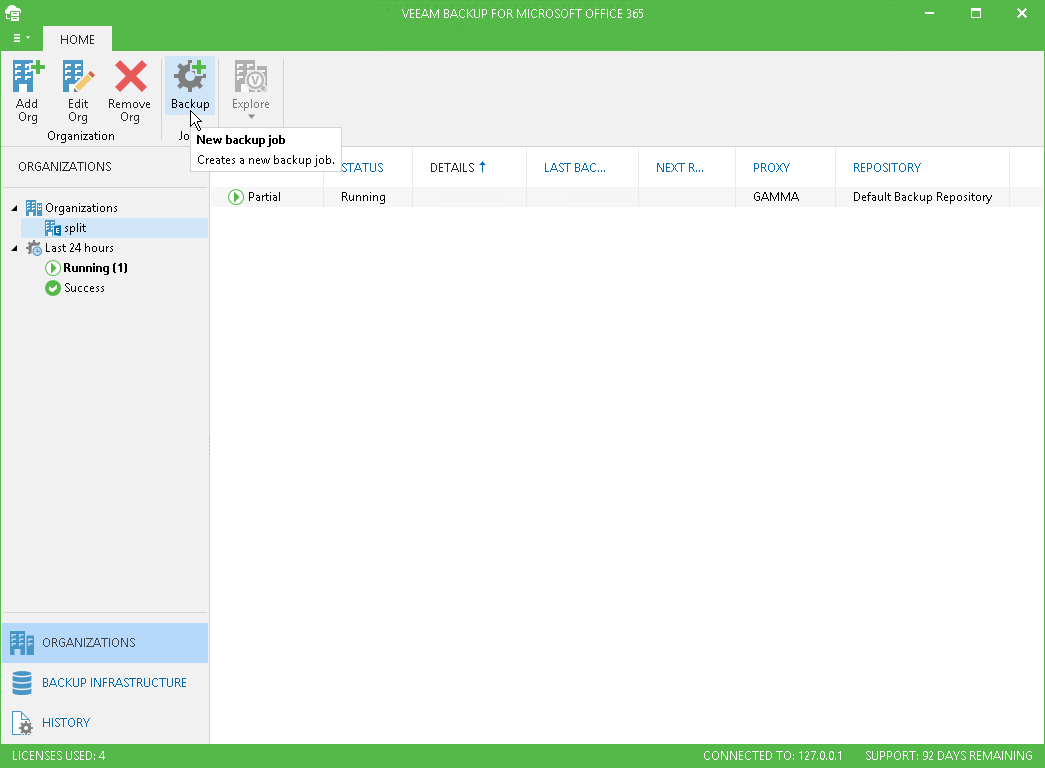Open the main application menu button
The width and height of the screenshot is (1045, 768).
pyautogui.click(x=21, y=39)
